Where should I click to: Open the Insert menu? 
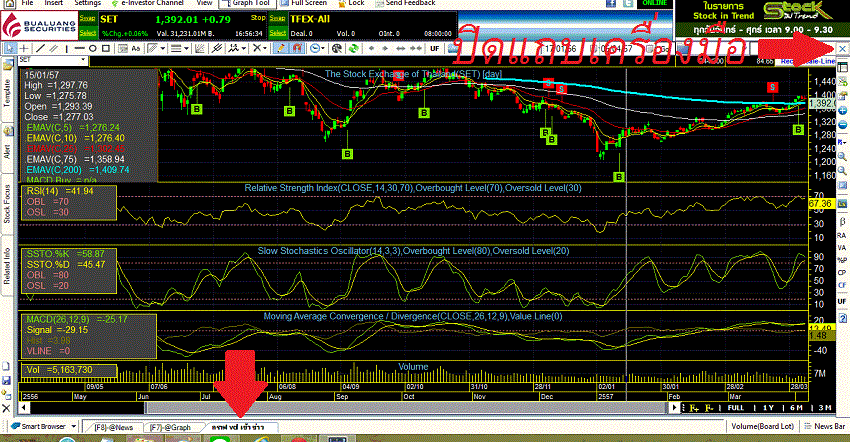(53, 3)
